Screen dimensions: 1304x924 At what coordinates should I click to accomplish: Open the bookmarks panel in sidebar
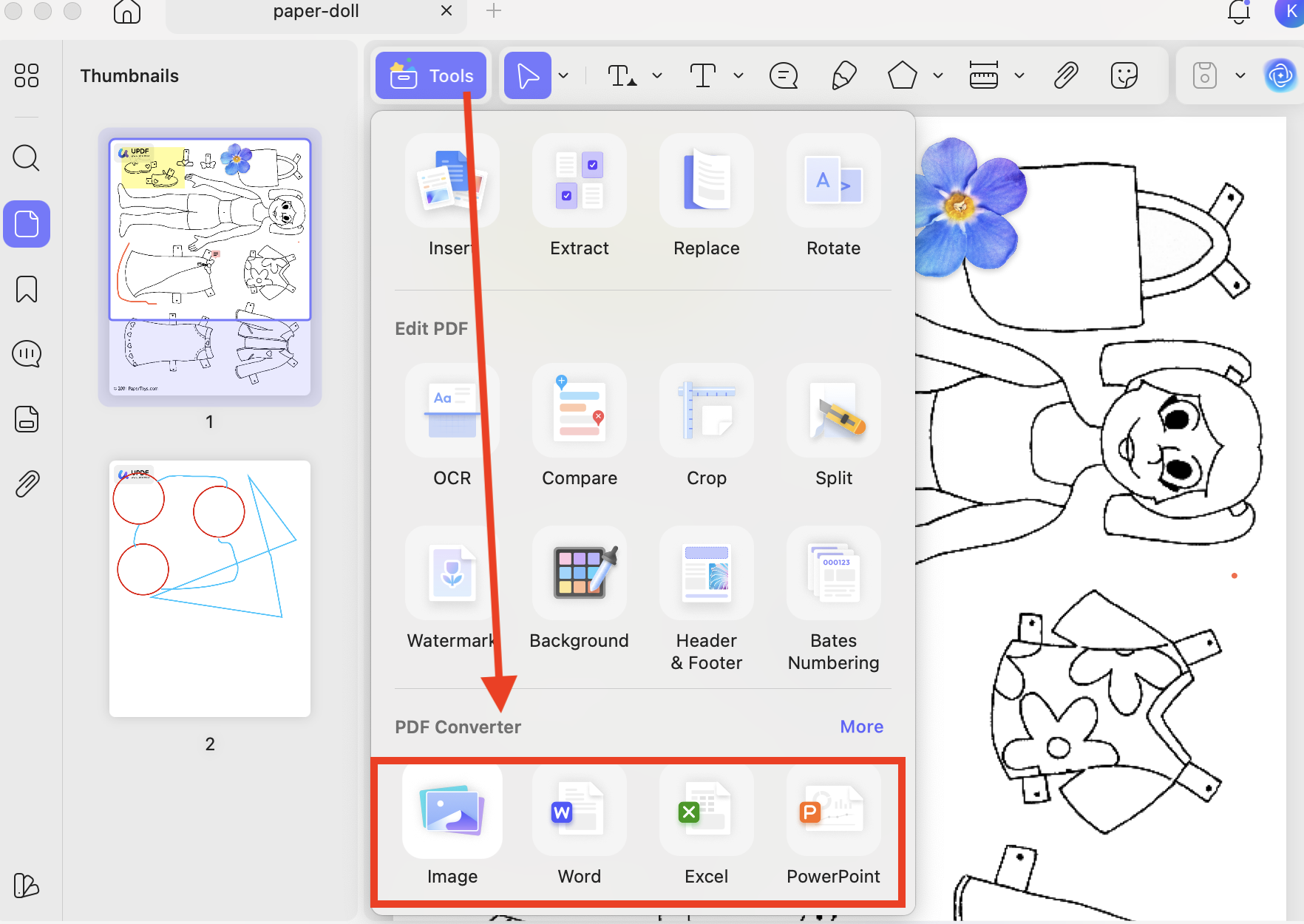(x=27, y=289)
